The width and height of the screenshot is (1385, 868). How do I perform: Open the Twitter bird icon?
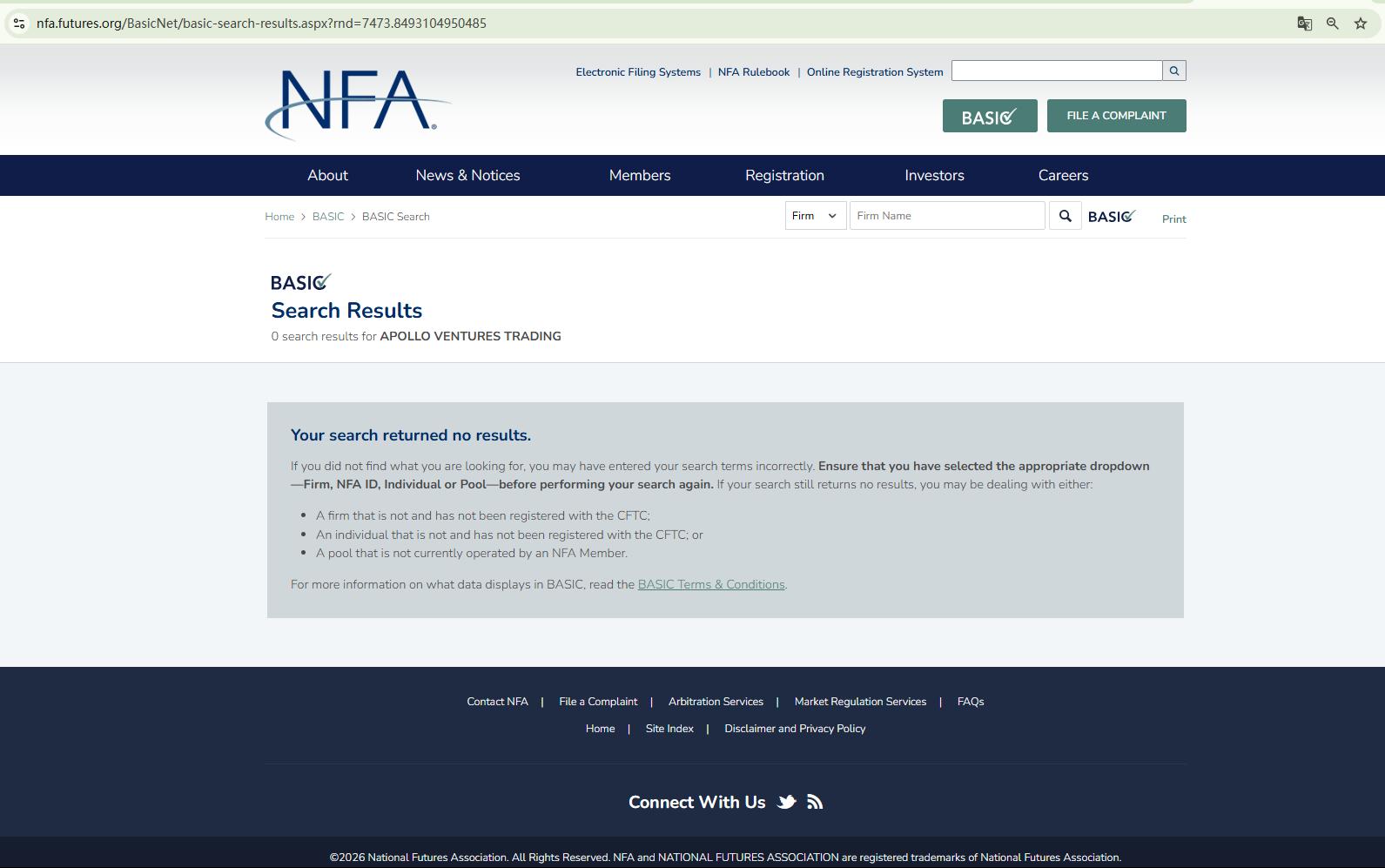[787, 802]
